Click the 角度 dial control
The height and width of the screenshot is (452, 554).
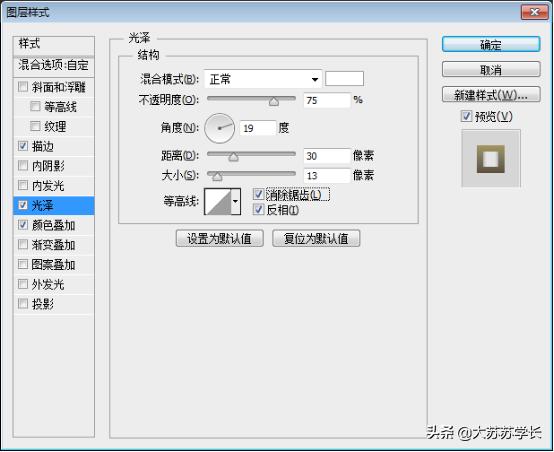tap(219, 128)
